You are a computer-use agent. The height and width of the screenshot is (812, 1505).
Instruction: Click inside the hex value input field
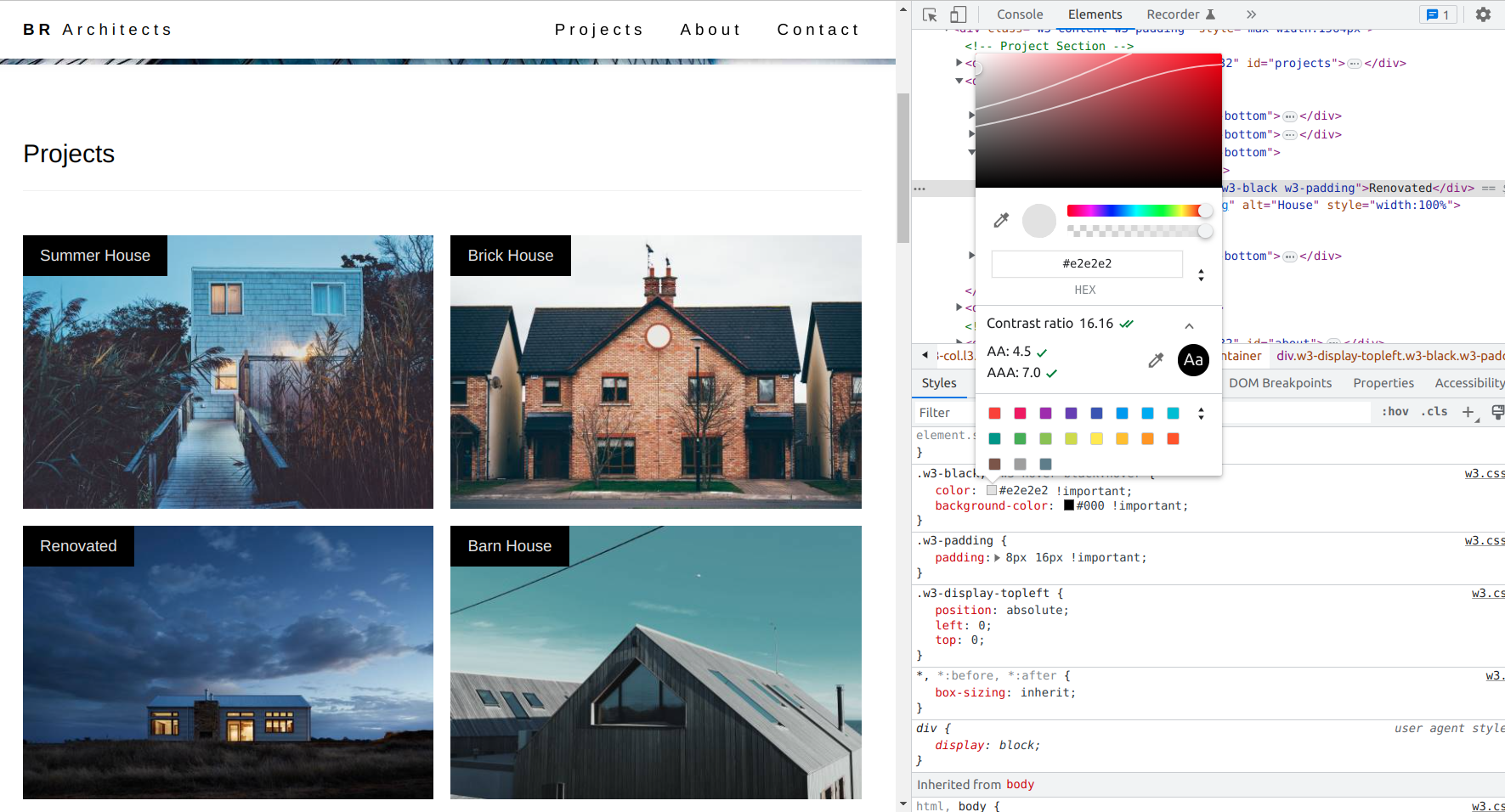click(x=1086, y=263)
